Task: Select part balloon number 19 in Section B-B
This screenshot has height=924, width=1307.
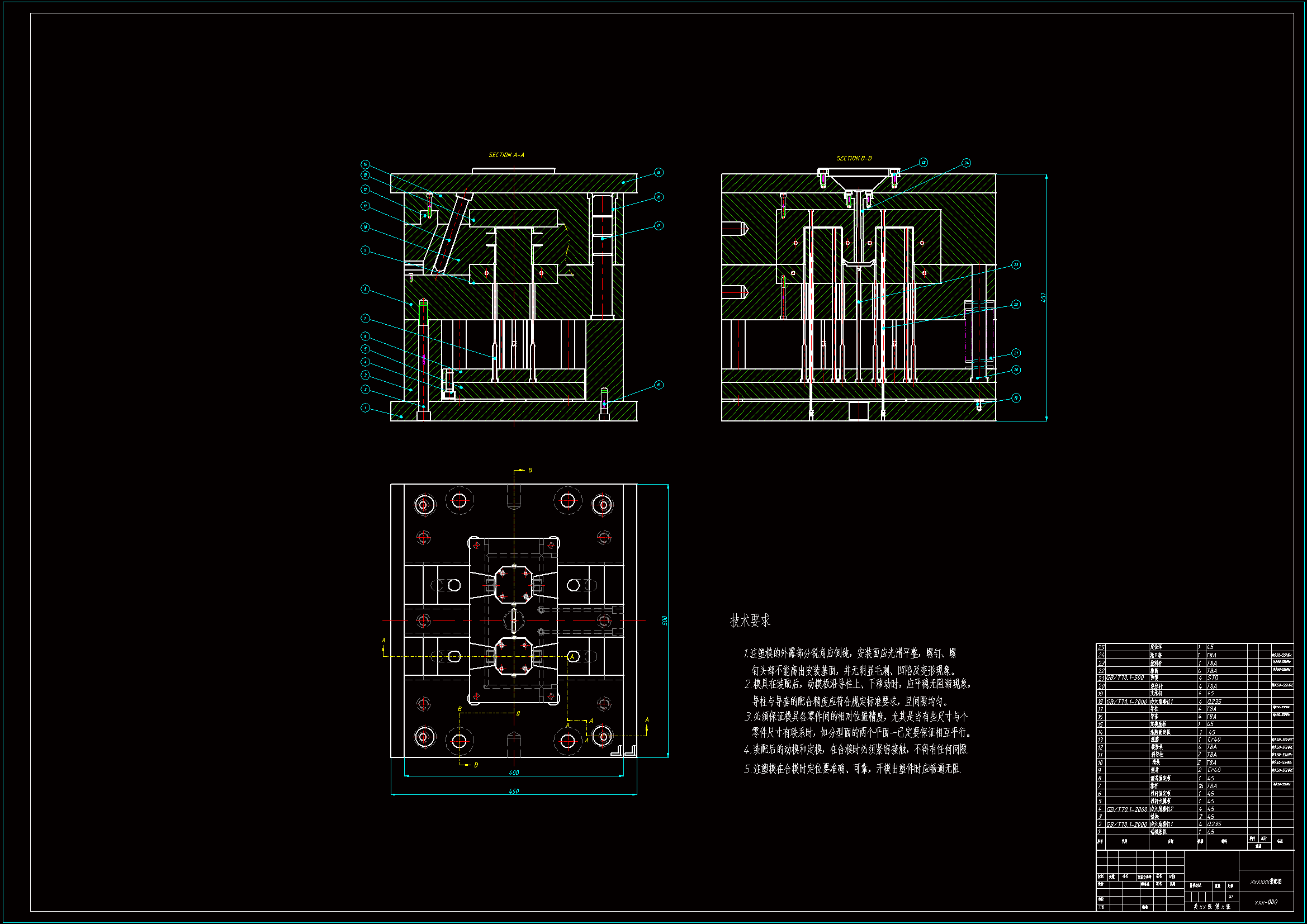Action: [x=1016, y=398]
